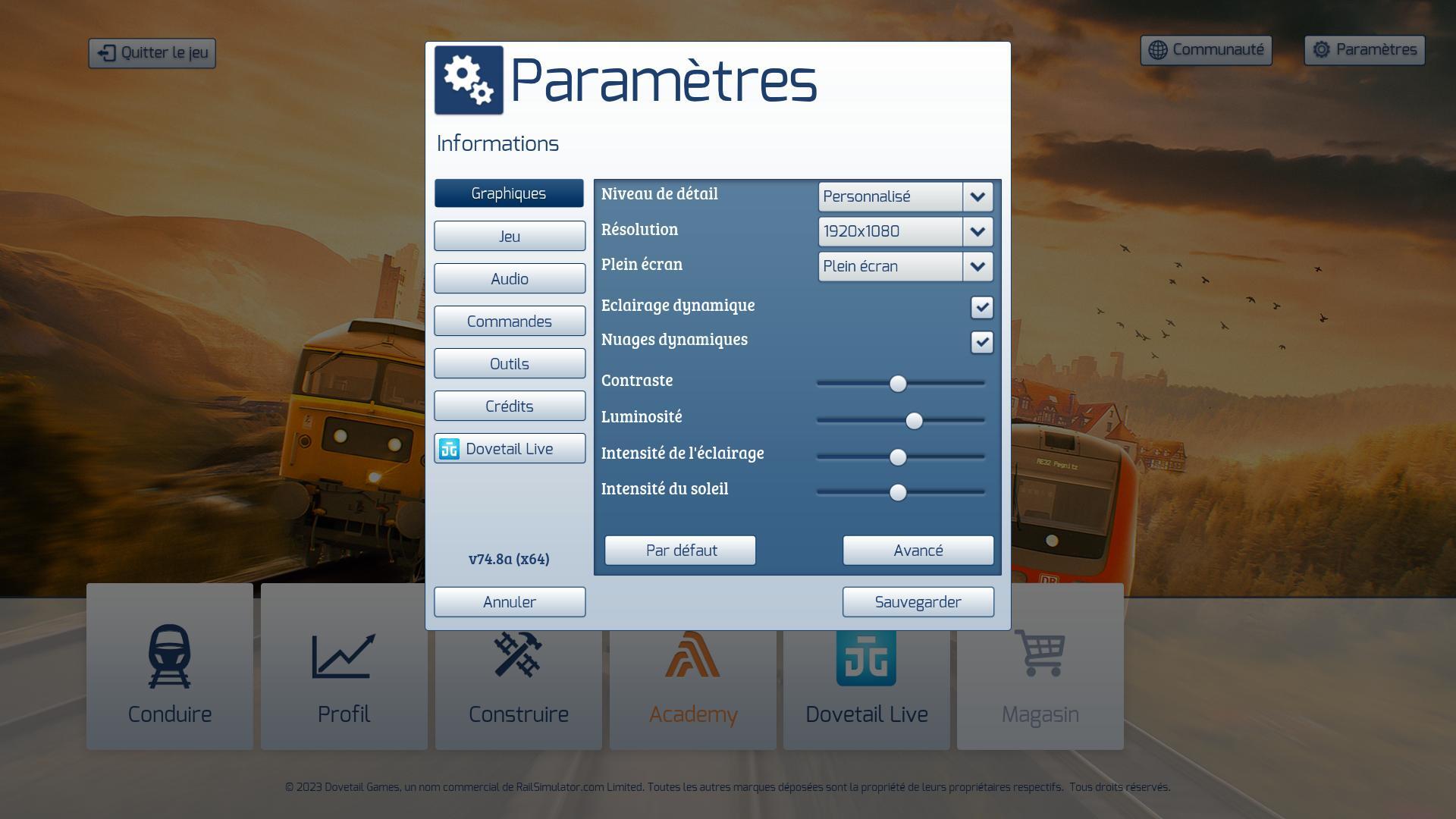Image resolution: width=1456 pixels, height=819 pixels.
Task: Open the Profil chart icon tile
Action: point(344,656)
